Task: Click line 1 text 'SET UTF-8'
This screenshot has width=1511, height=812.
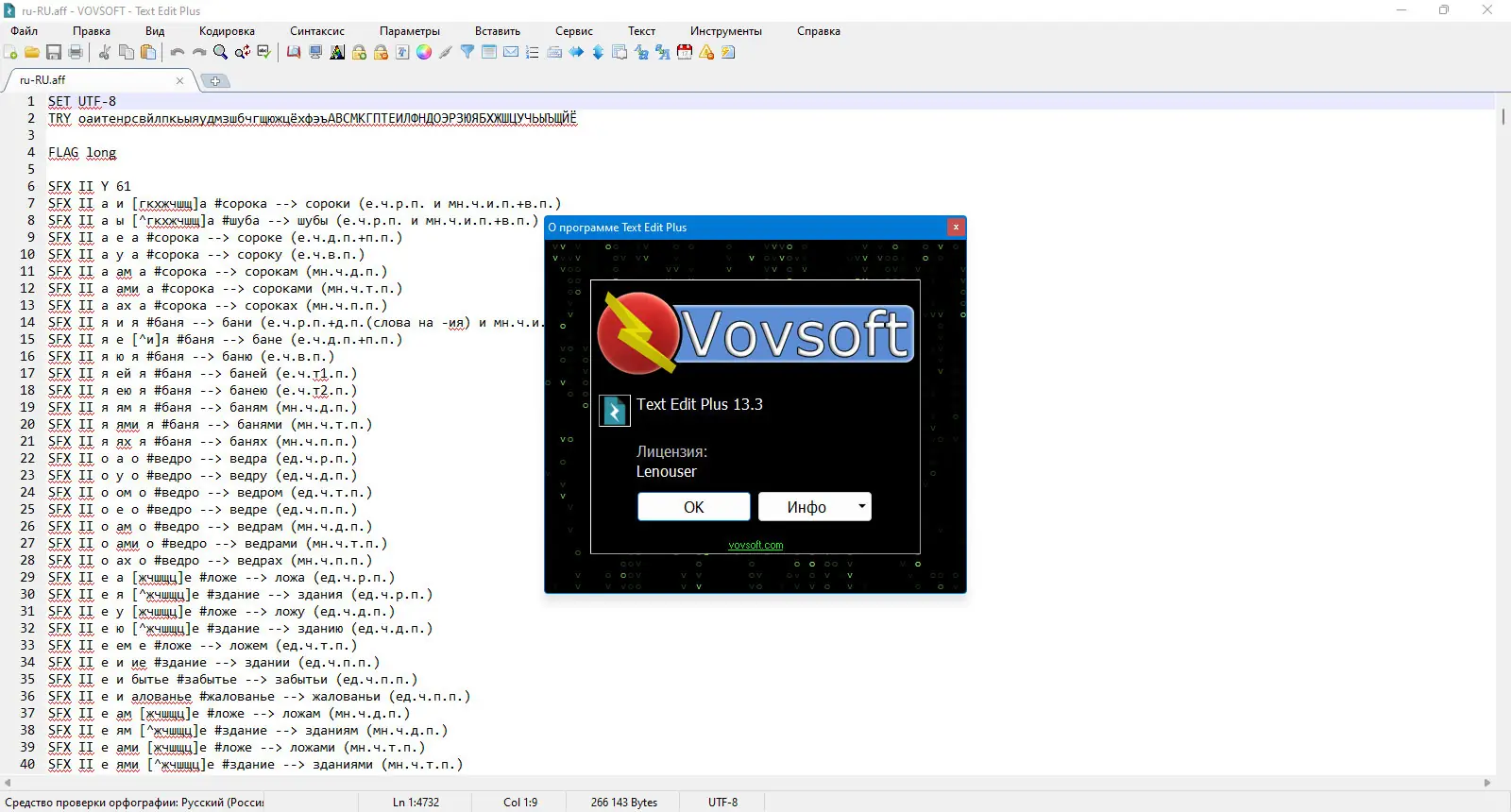Action: point(82,102)
